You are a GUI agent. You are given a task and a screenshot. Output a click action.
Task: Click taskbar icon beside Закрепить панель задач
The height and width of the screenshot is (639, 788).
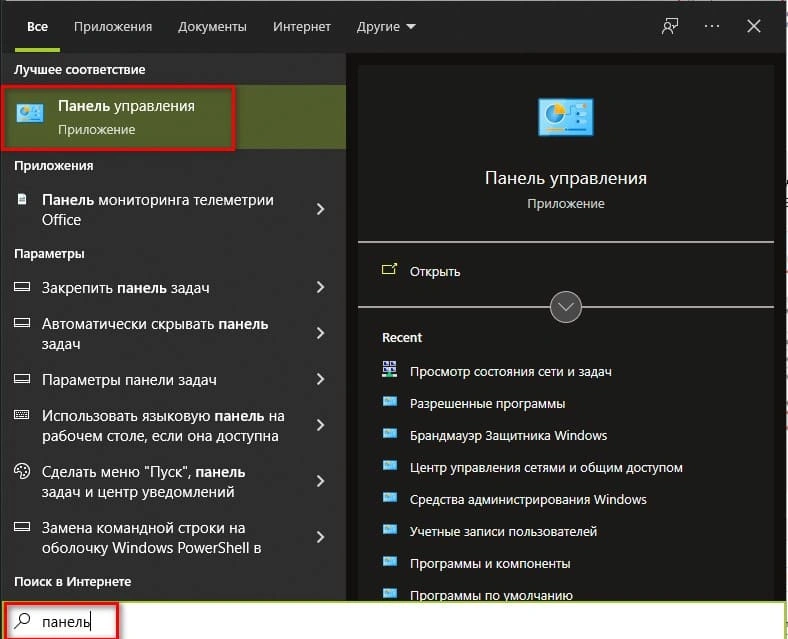[22, 287]
